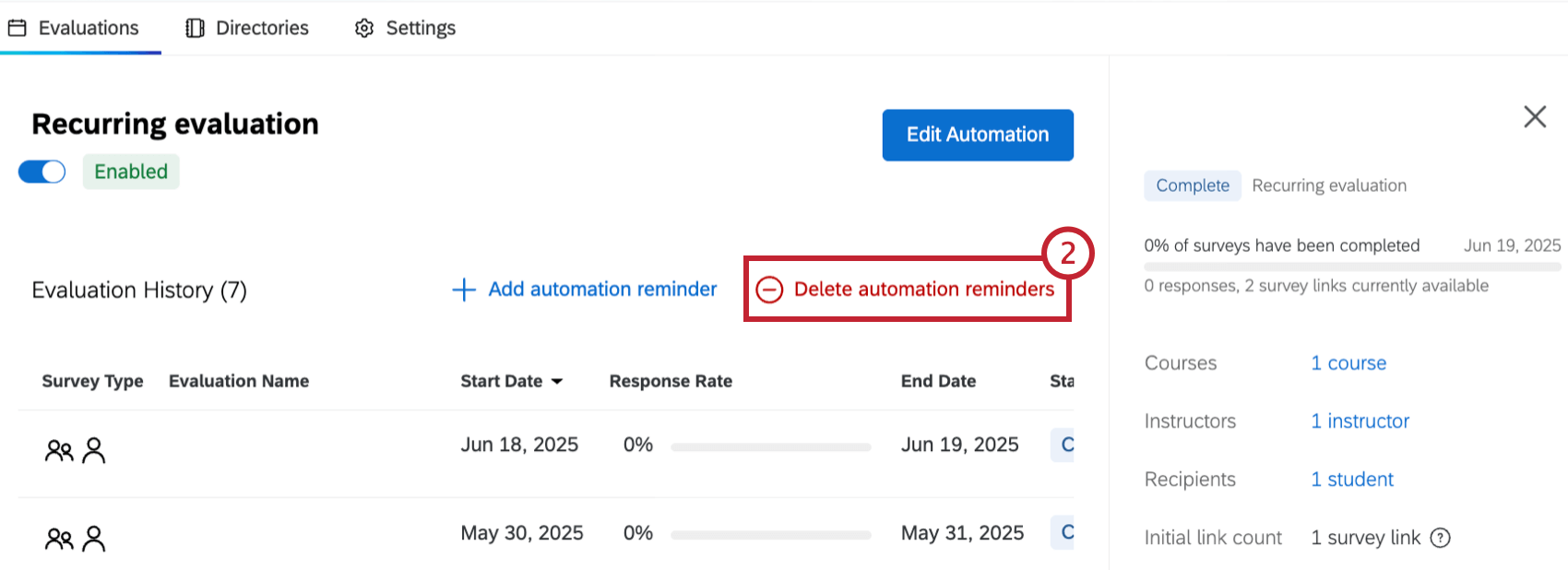Toggle the Recurring evaluation enabled switch
Image resolution: width=1568 pixels, height=570 pixels.
coord(42,172)
